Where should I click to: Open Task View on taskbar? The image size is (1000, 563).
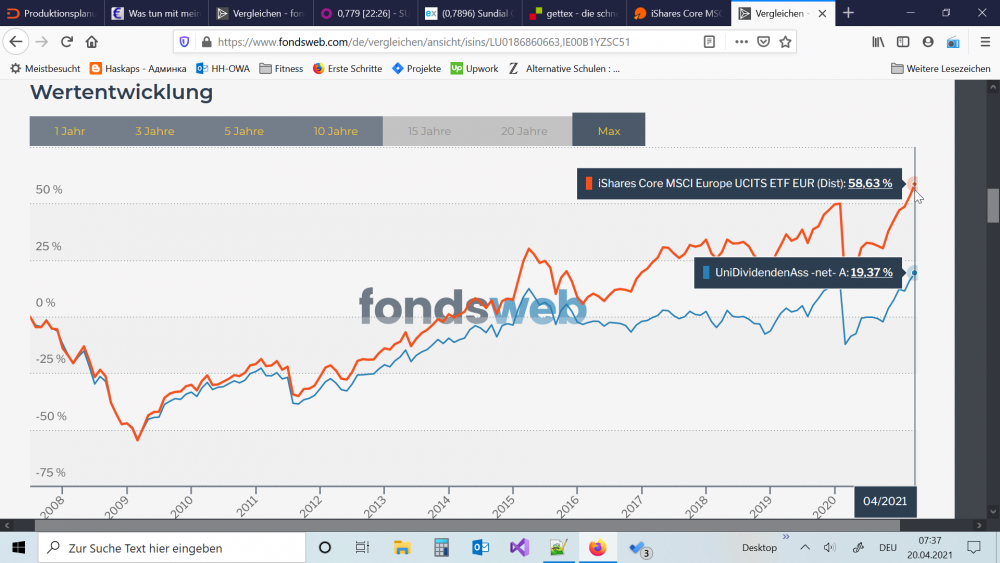point(362,548)
